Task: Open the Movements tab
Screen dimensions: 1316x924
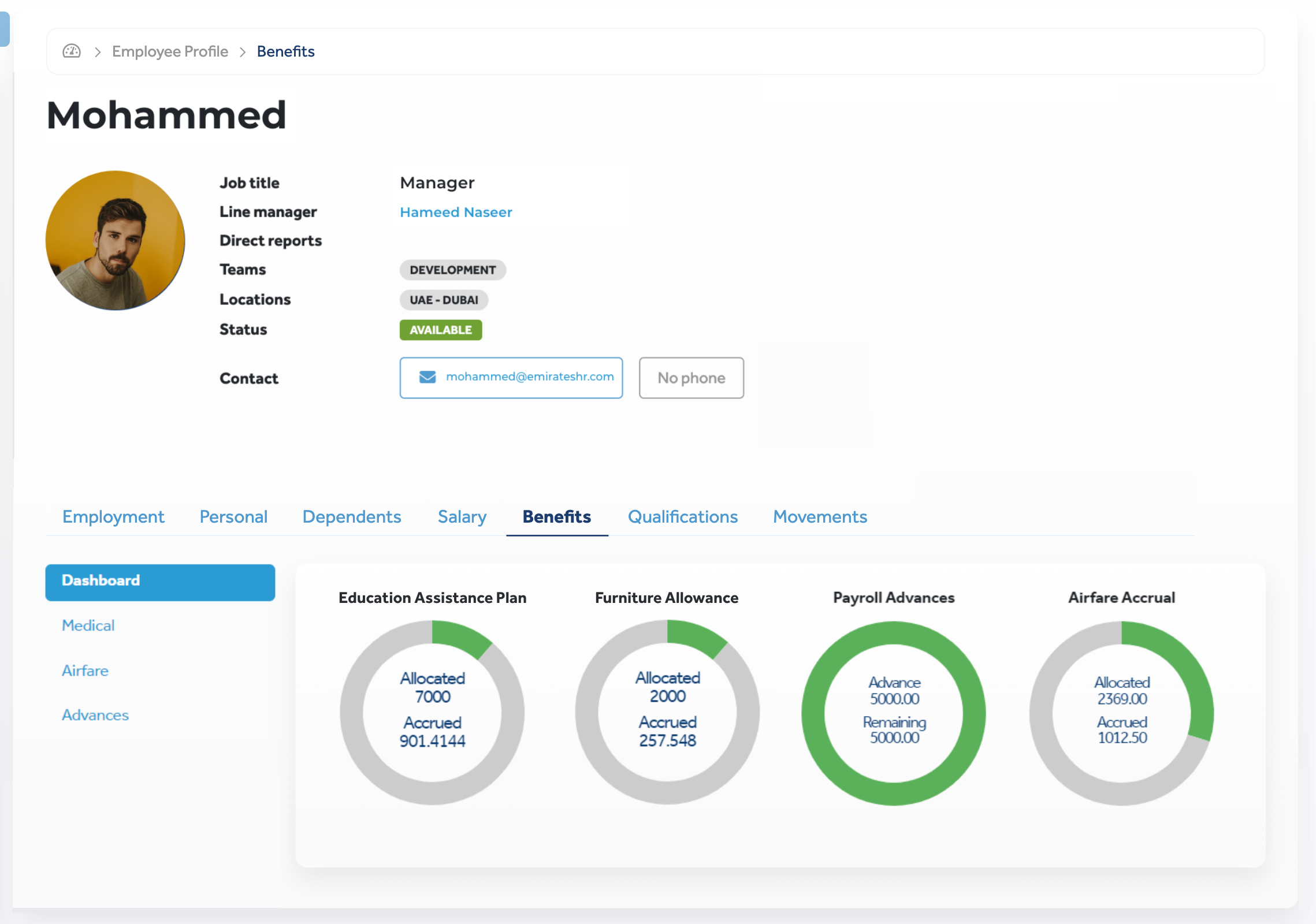Action: [820, 516]
